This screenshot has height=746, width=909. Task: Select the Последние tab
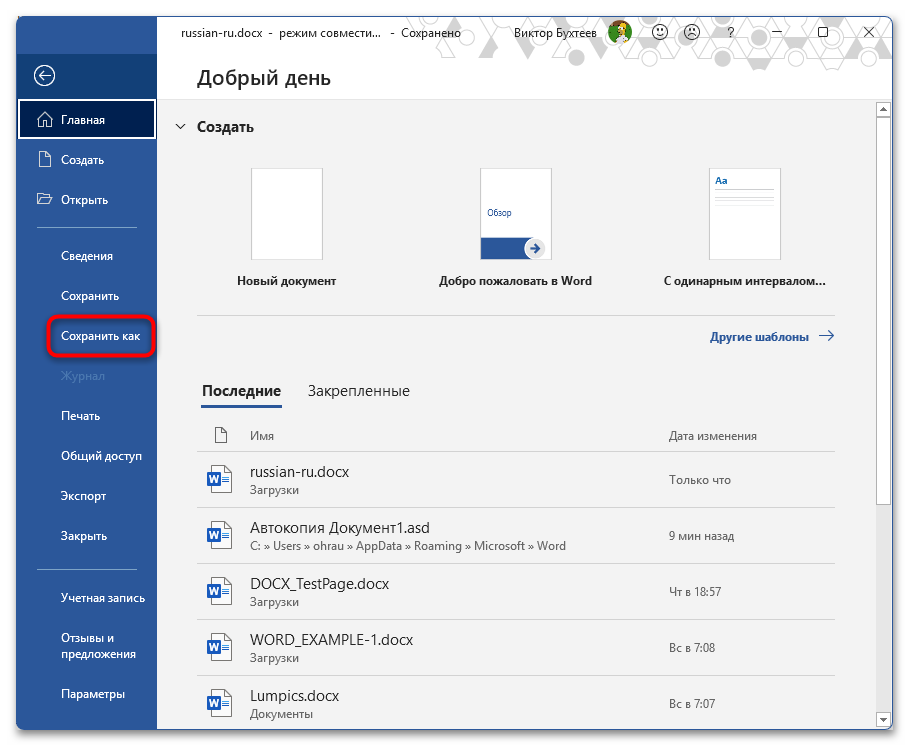[241, 391]
